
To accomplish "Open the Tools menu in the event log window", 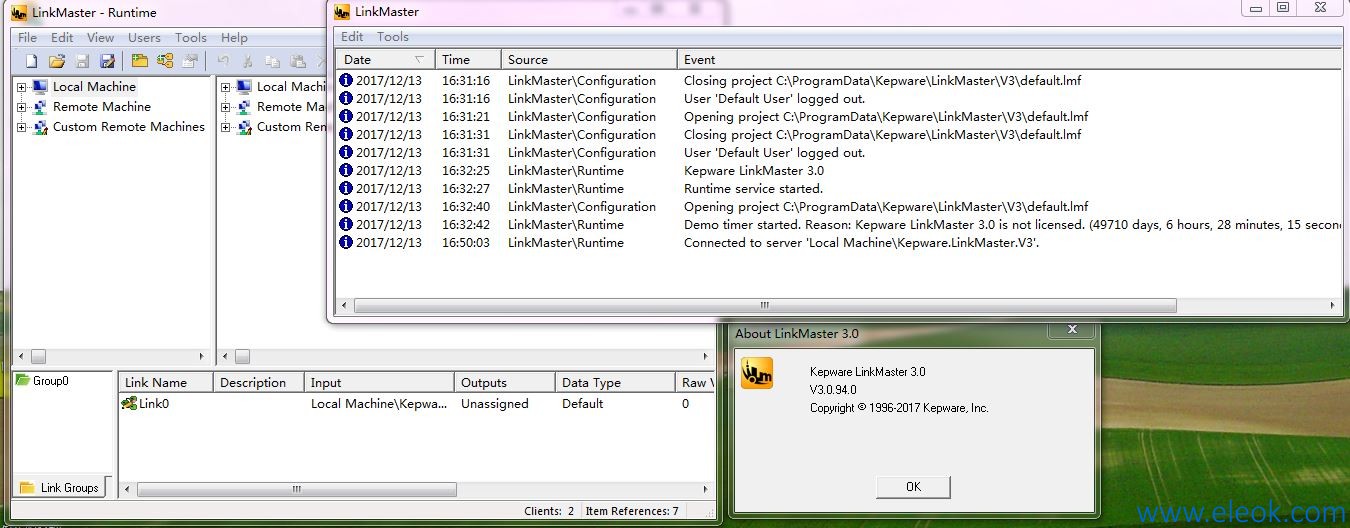I will point(393,37).
